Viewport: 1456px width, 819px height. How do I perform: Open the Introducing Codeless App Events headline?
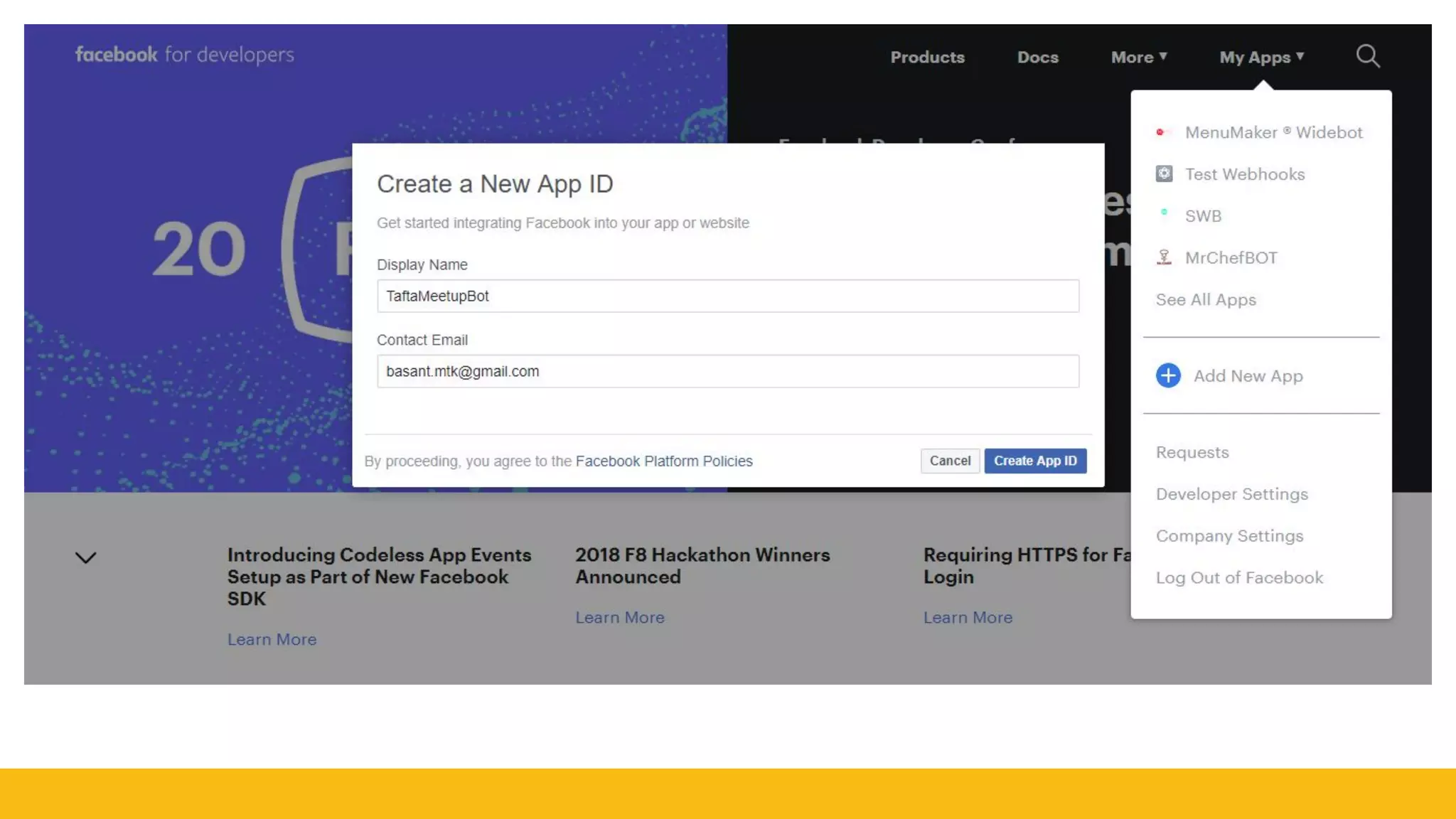tap(379, 577)
